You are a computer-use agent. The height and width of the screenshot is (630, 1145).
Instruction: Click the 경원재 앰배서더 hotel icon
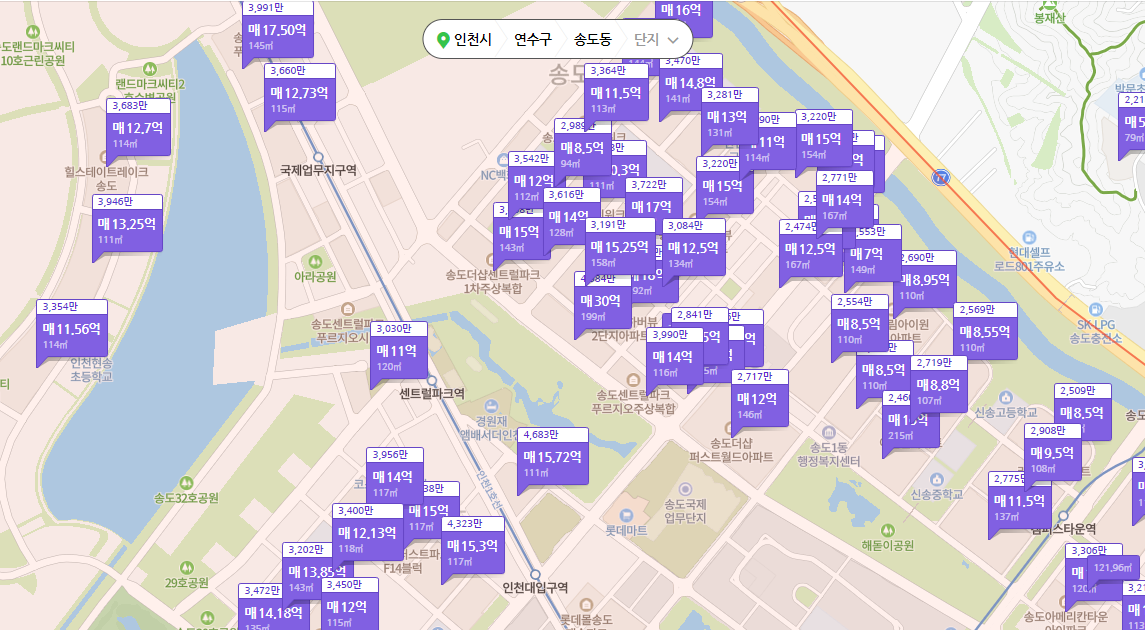(491, 406)
